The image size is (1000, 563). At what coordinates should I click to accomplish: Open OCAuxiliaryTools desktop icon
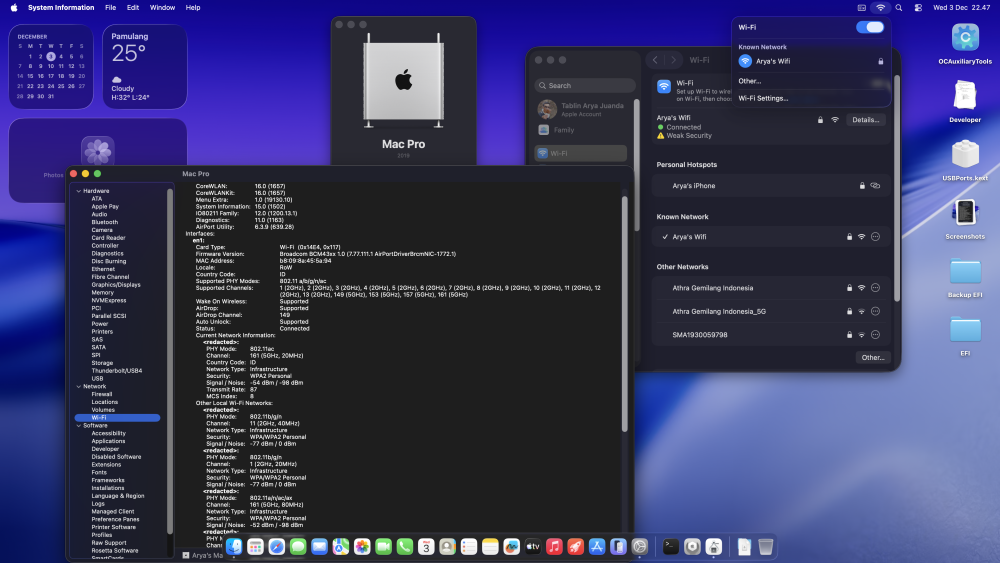[965, 44]
